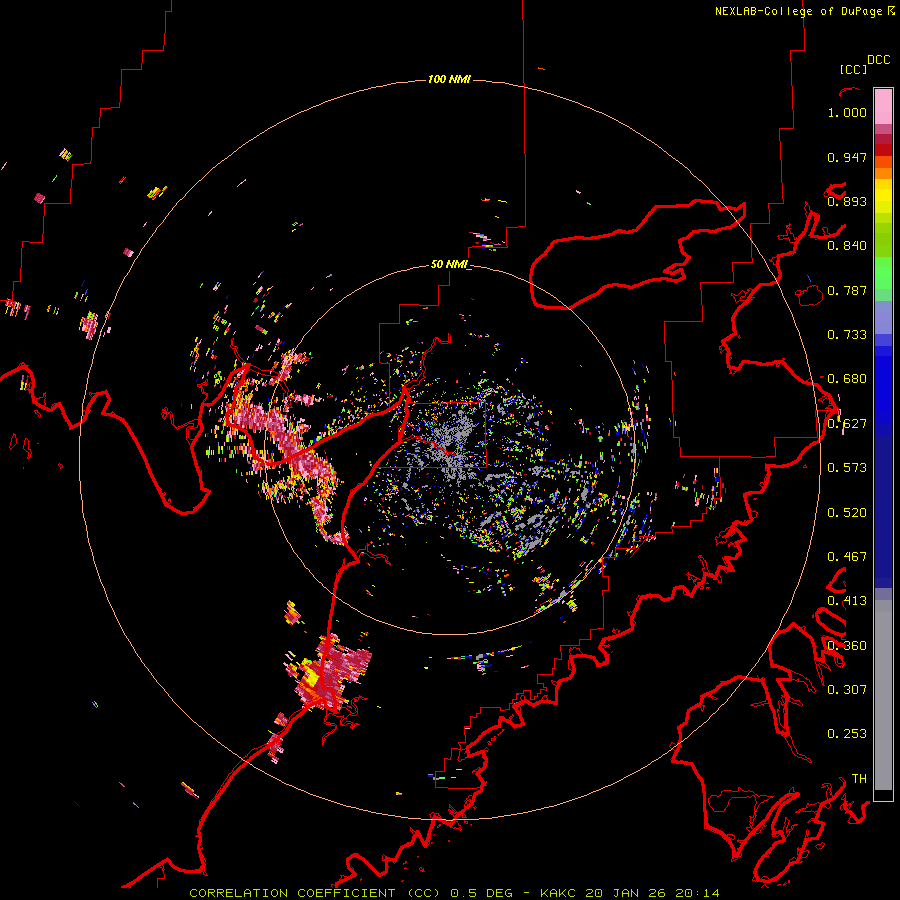The height and width of the screenshot is (900, 900).
Task: Select the light pink swatch atop color bar
Action: pos(883,106)
